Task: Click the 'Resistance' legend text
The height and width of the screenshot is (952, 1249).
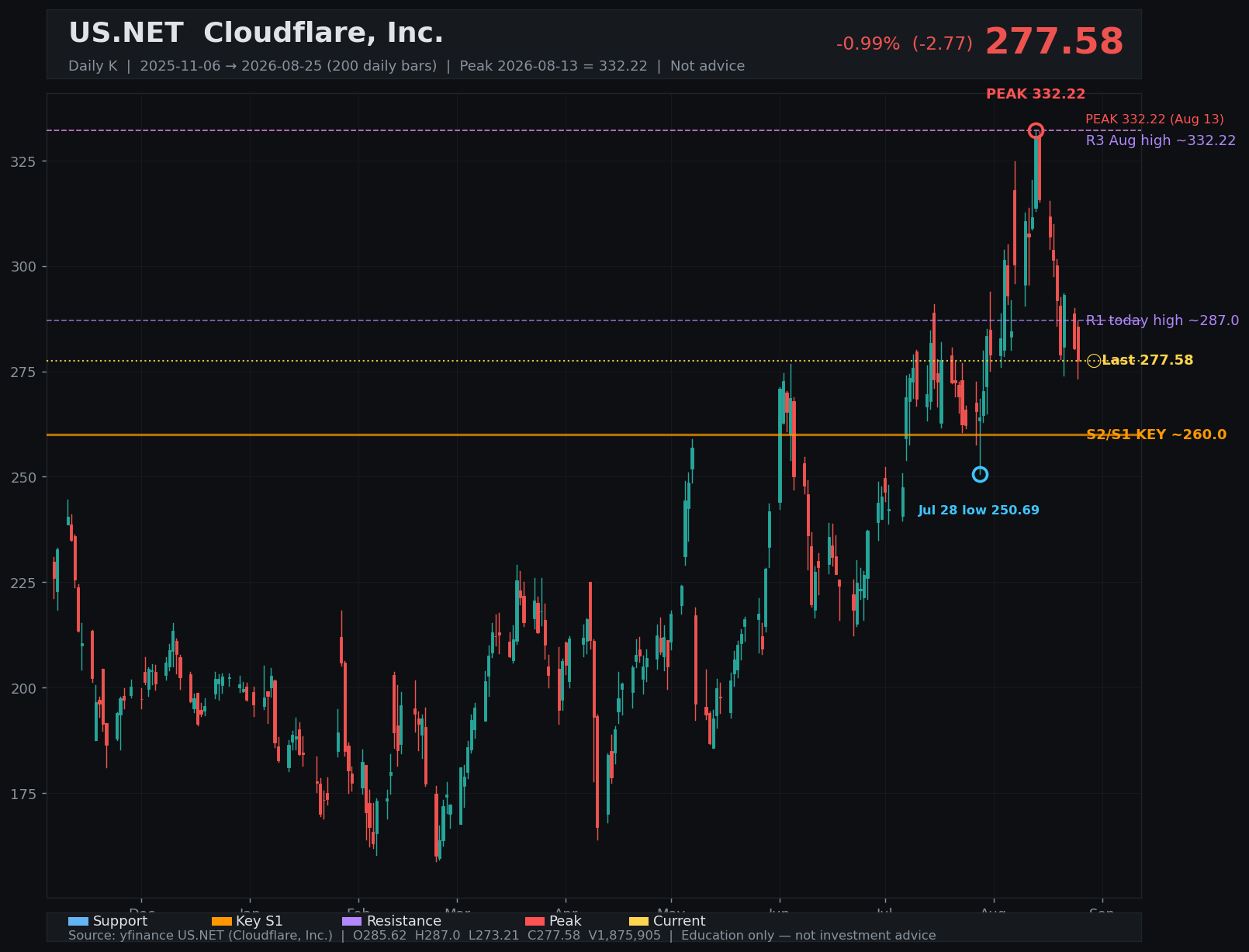Action: click(x=404, y=921)
